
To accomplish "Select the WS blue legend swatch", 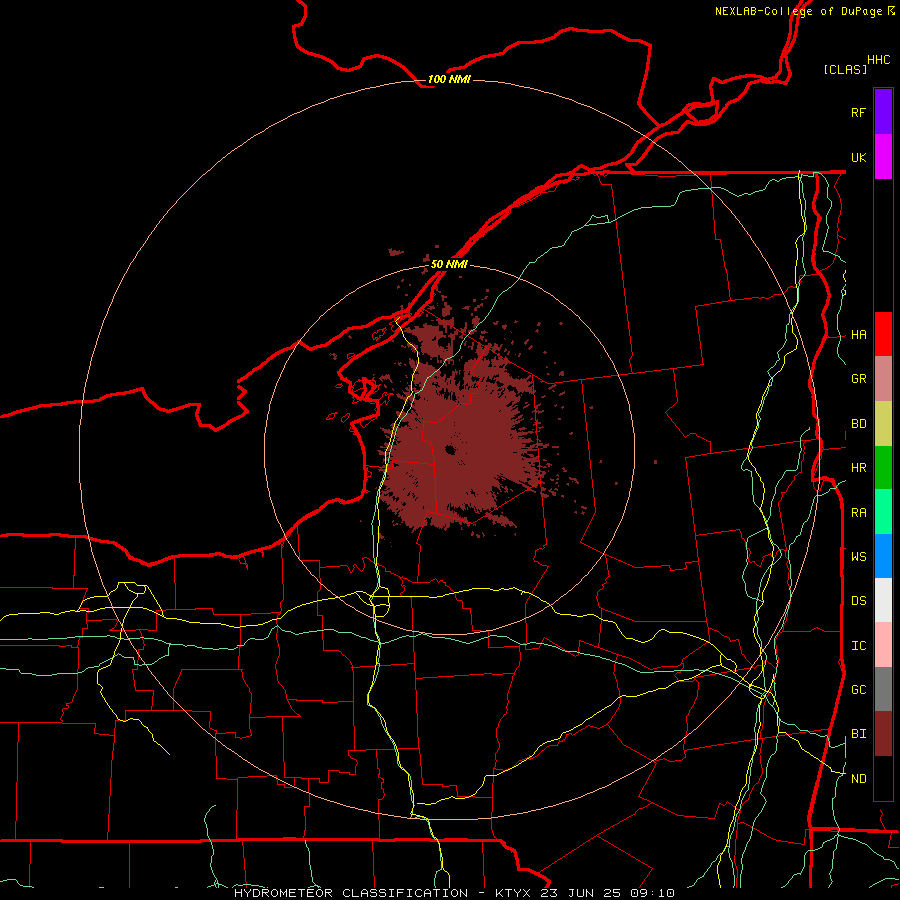I will 883,556.
